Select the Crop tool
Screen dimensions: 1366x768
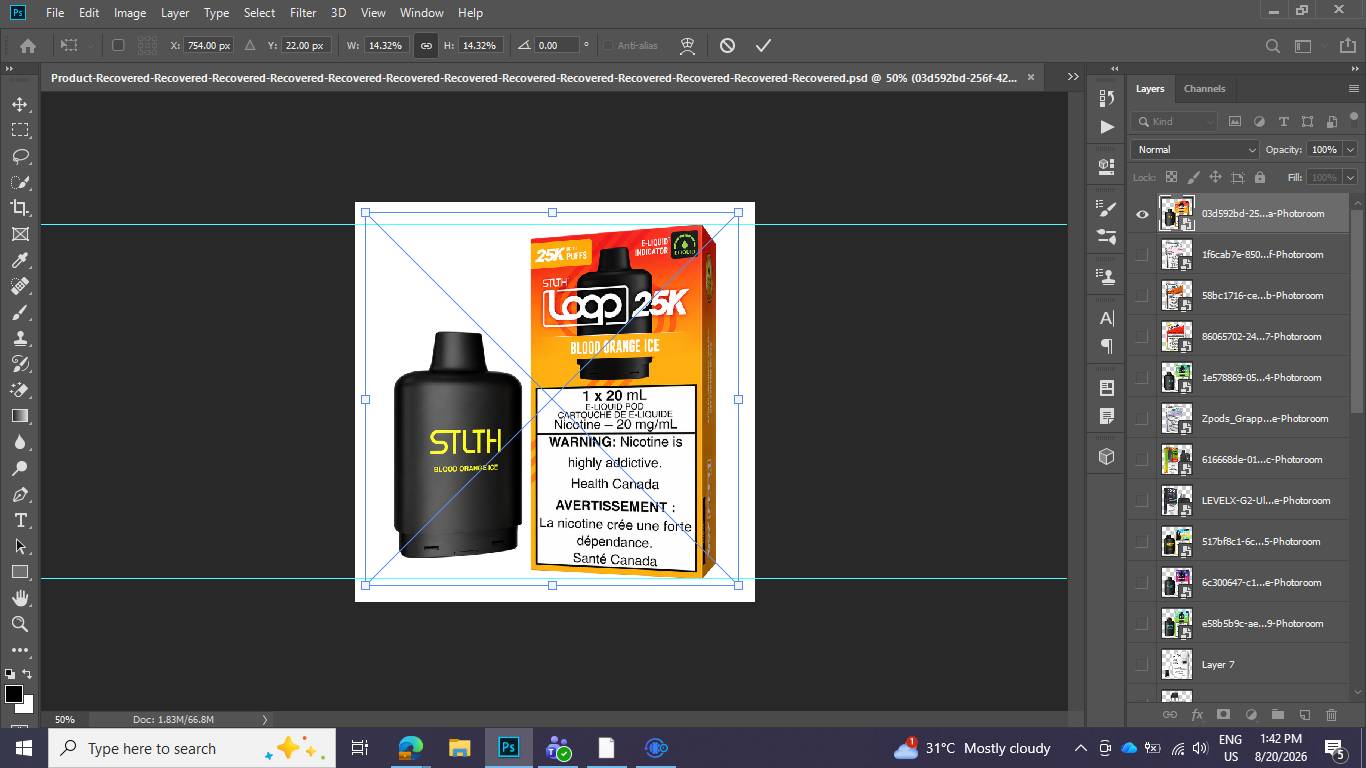[20, 208]
